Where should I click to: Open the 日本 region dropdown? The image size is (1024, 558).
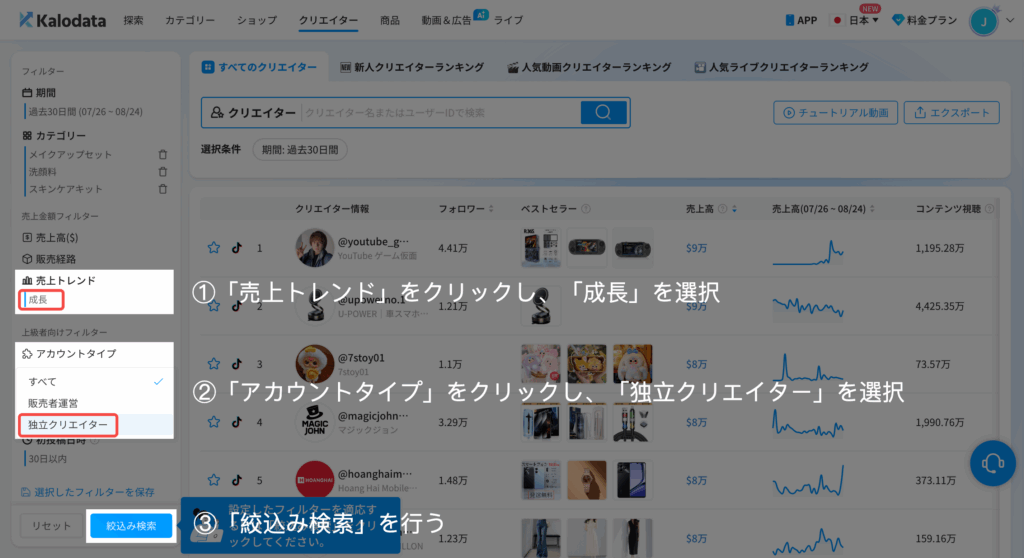click(x=856, y=20)
